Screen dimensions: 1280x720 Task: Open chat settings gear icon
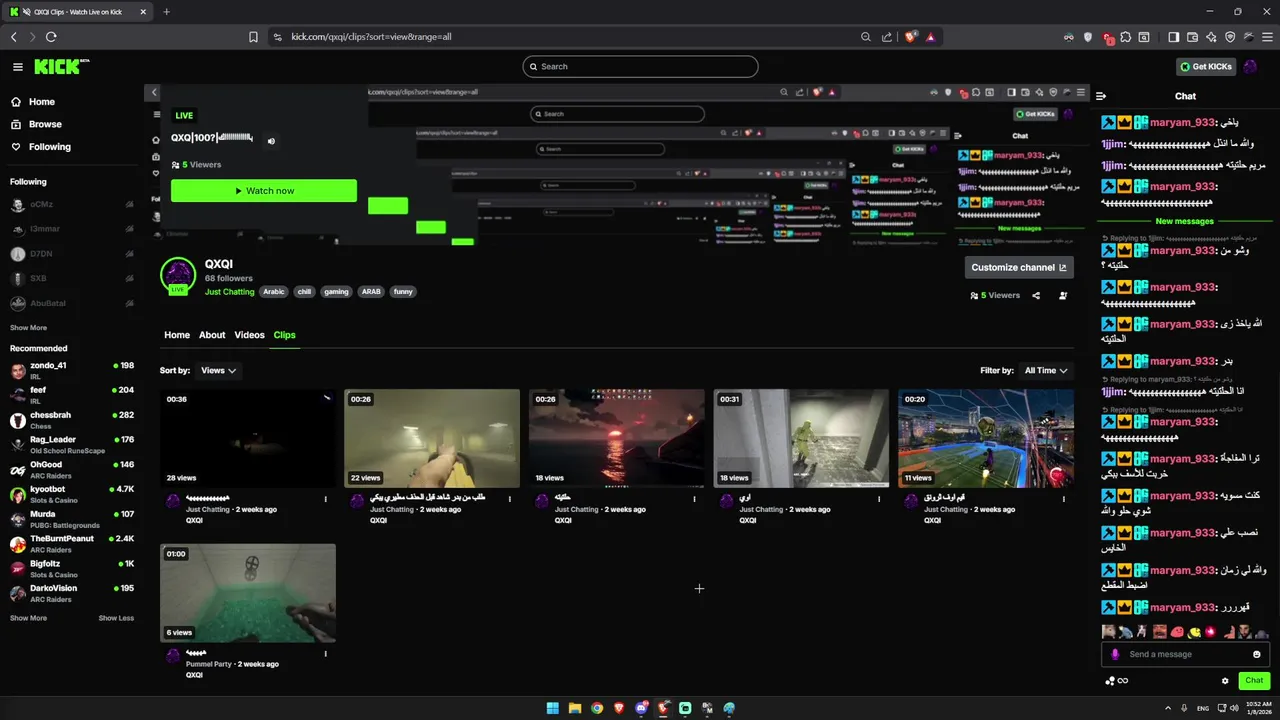point(1225,681)
